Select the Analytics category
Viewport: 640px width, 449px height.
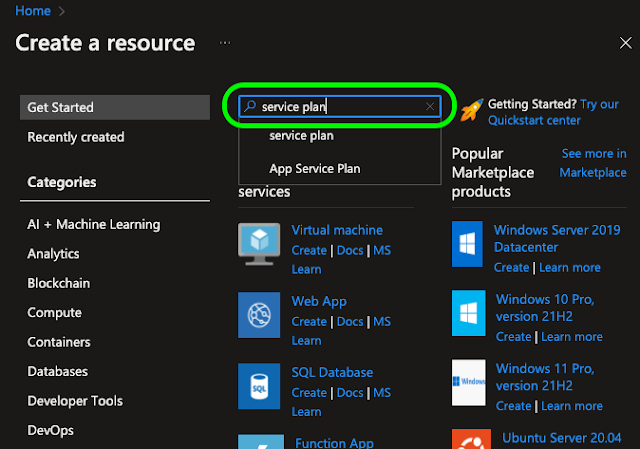tap(53, 254)
